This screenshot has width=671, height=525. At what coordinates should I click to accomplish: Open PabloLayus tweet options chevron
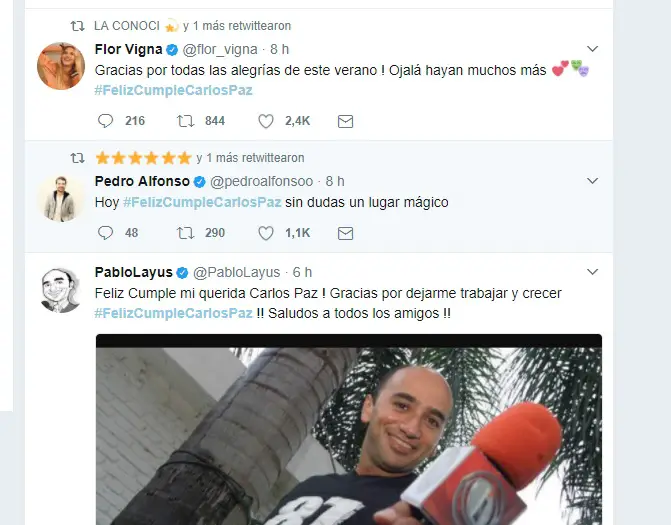pyautogui.click(x=592, y=272)
